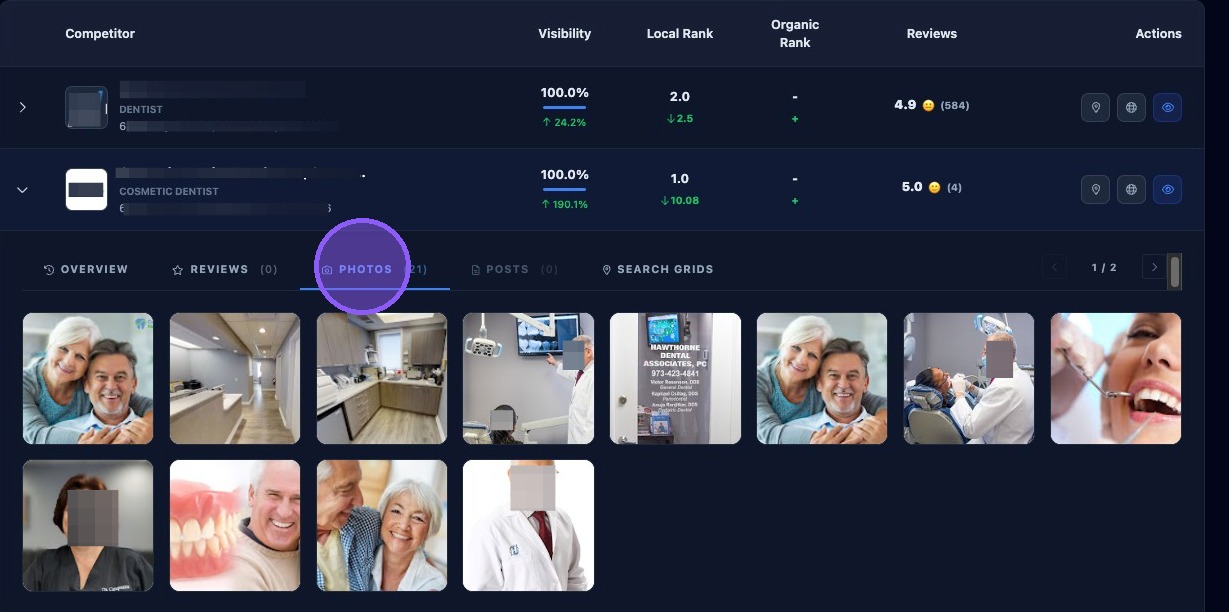1229x612 pixels.
Task: Open the dentist pointing at x-ray screen photo
Action: coord(528,378)
